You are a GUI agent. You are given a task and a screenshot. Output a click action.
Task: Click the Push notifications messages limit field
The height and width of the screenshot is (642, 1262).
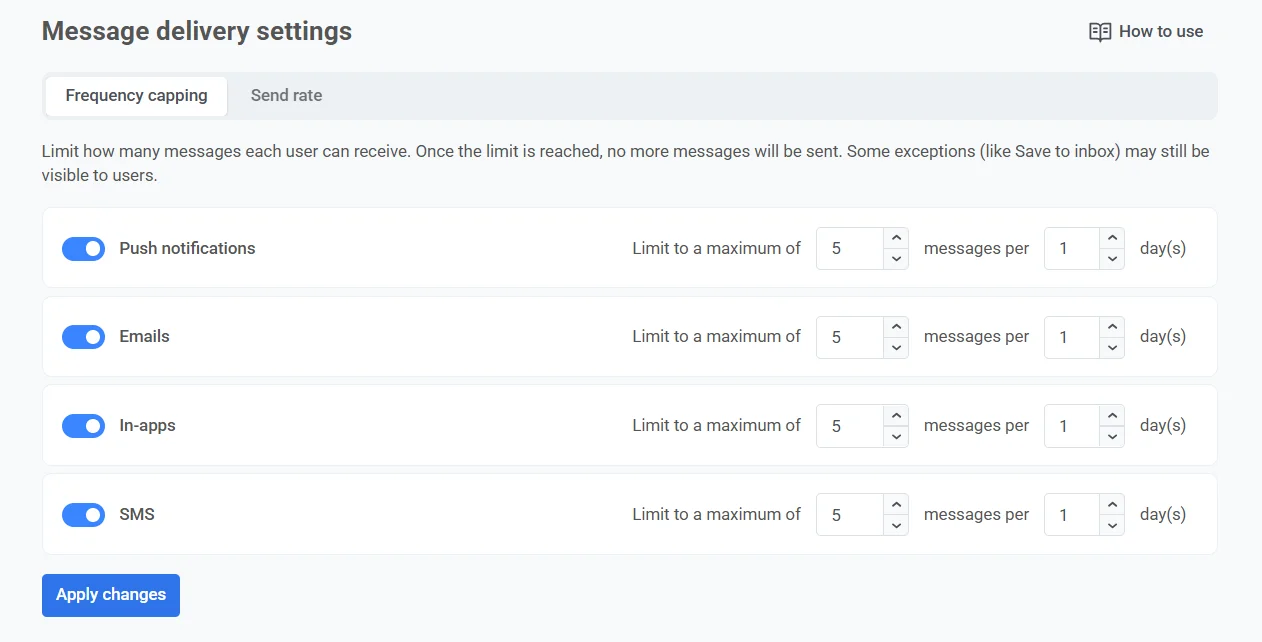849,249
